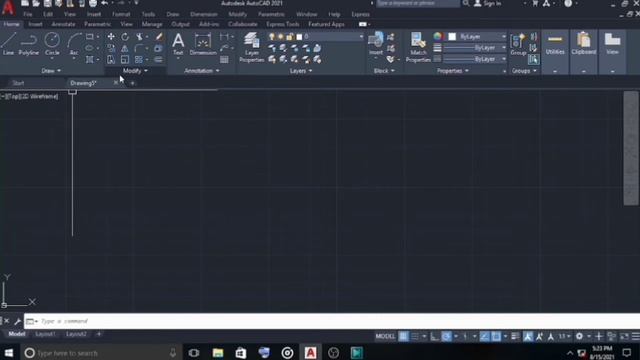Expand the Draw panel

(x=51, y=71)
